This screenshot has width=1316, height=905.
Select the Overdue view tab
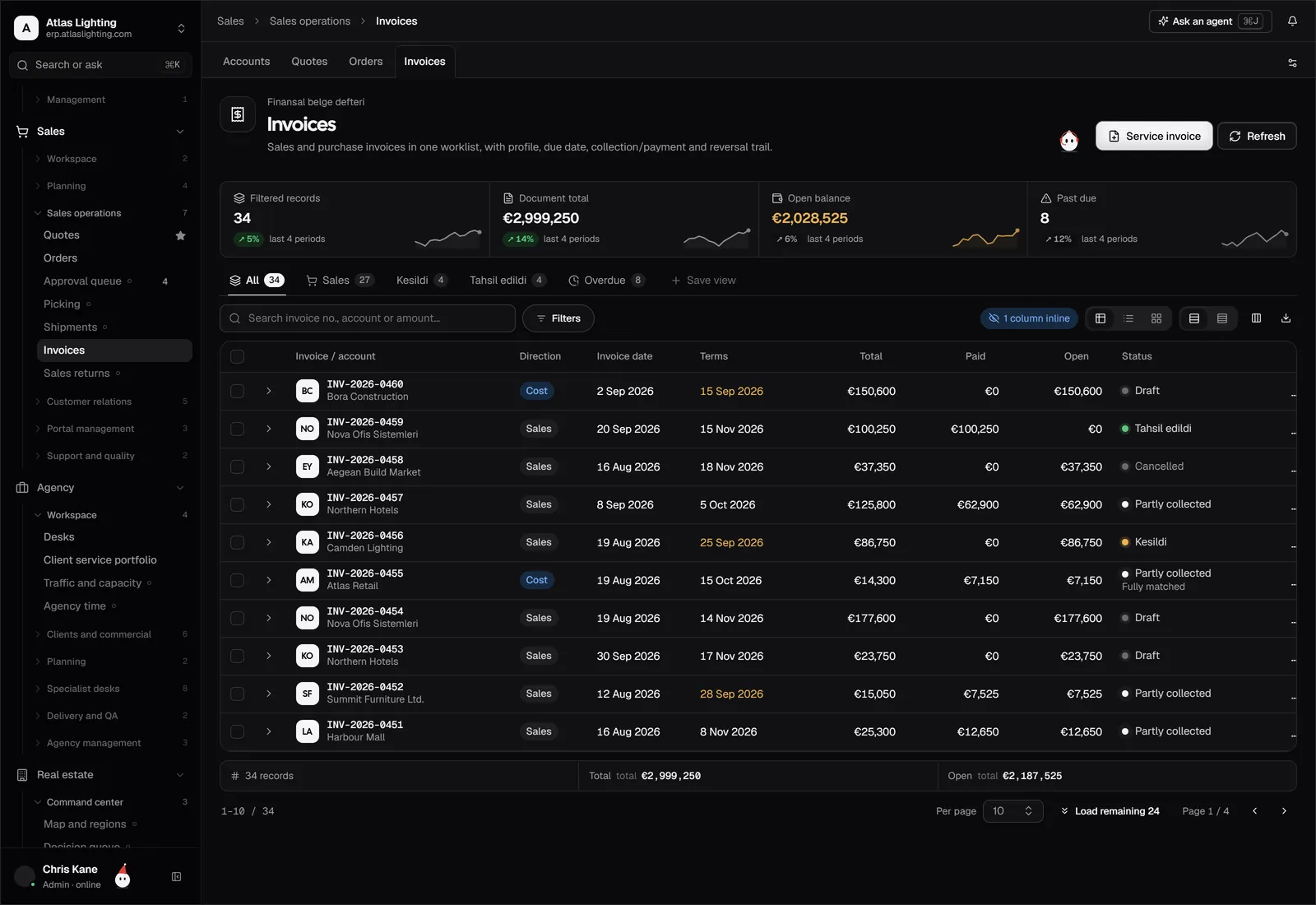point(606,281)
